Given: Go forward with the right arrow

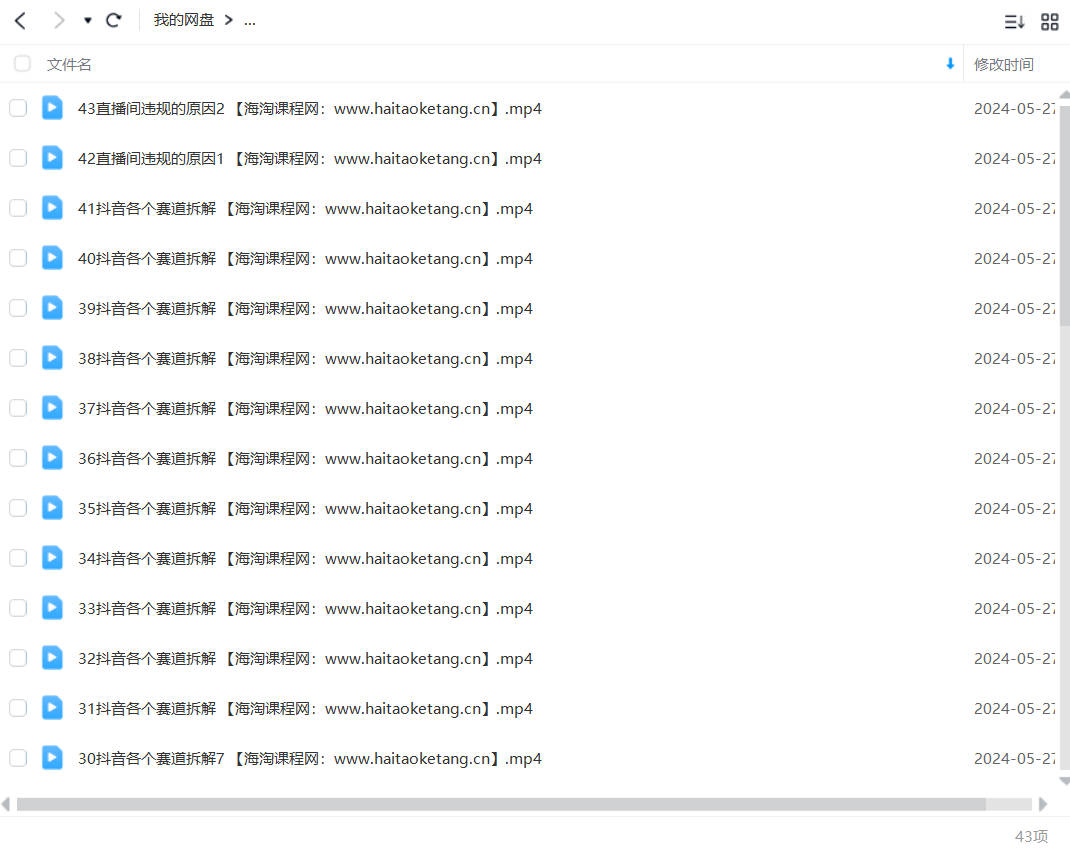Looking at the screenshot, I should (x=59, y=20).
